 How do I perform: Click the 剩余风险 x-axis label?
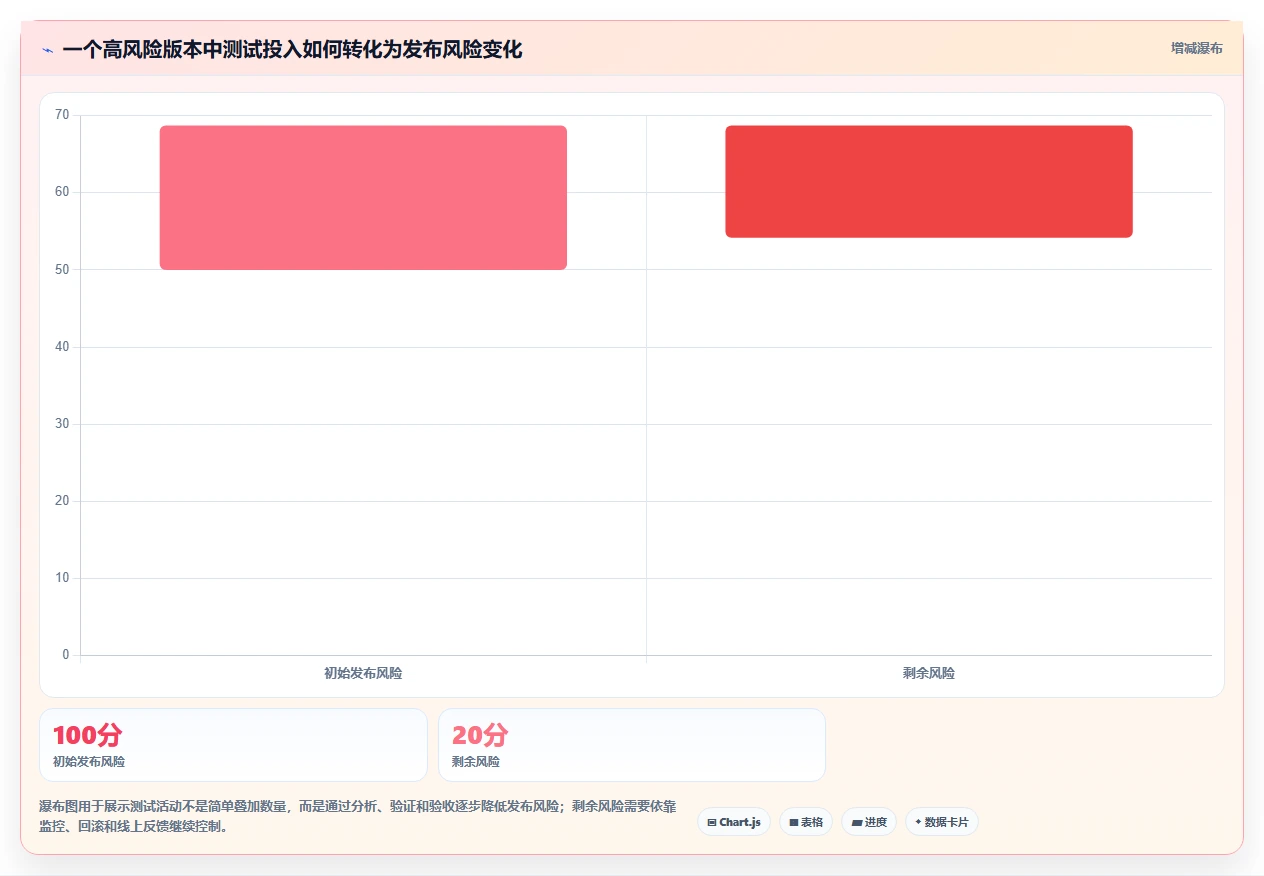[x=929, y=674]
